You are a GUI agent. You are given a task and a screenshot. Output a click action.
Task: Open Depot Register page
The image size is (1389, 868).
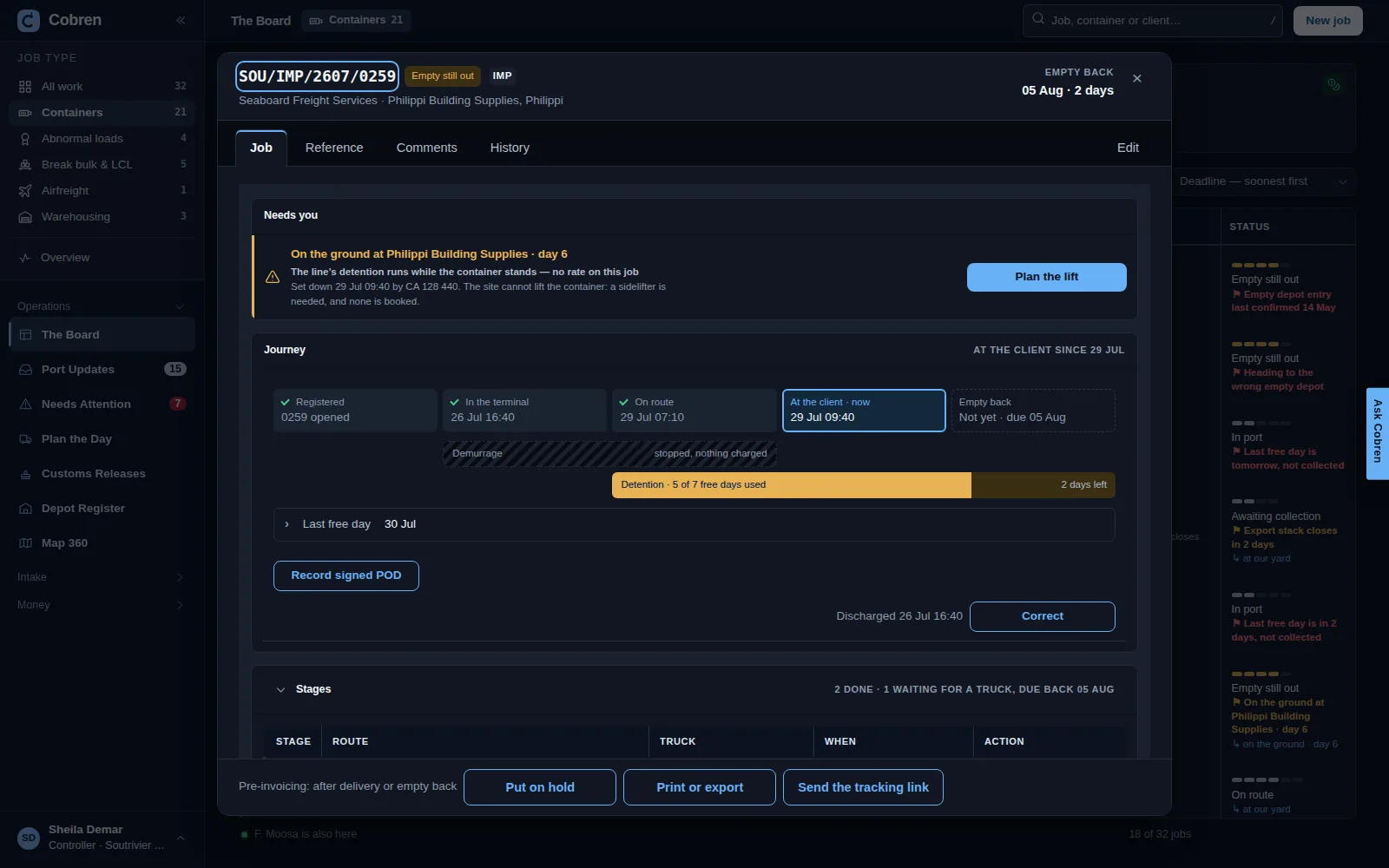coord(102,508)
